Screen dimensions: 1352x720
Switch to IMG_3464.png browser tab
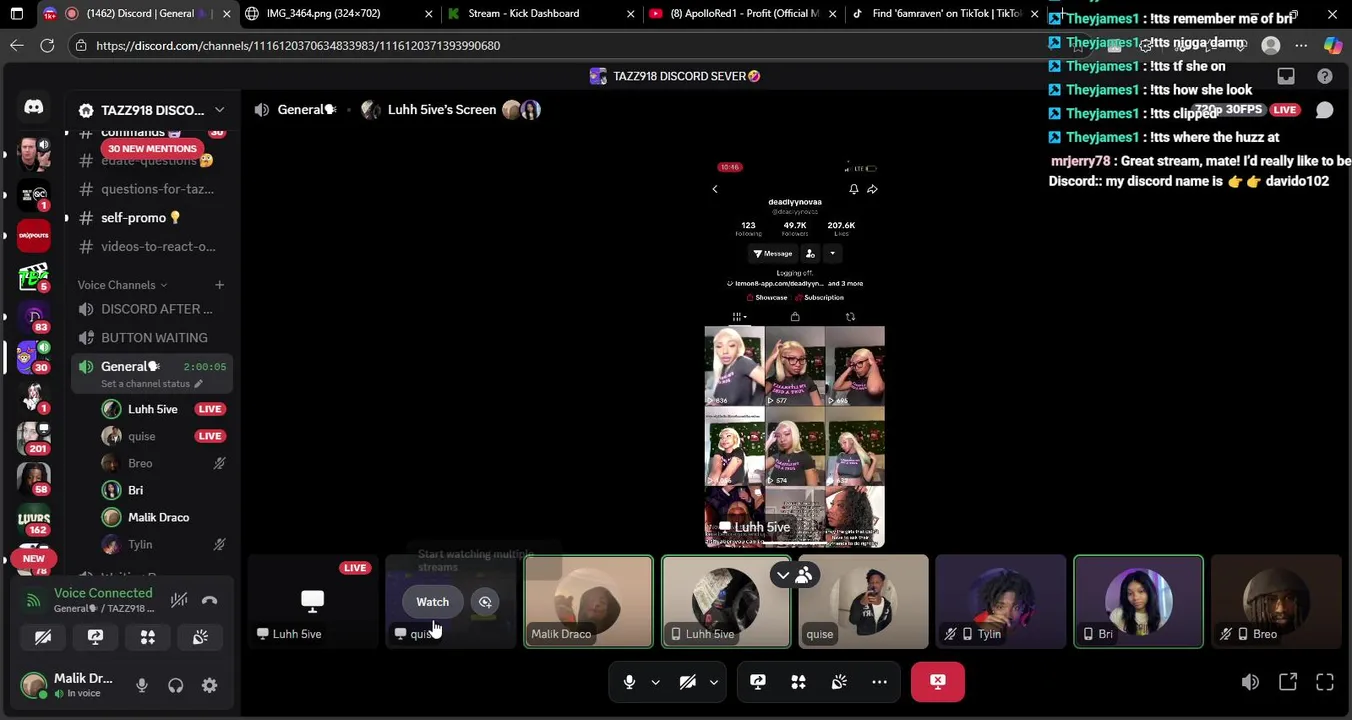[x=340, y=14]
